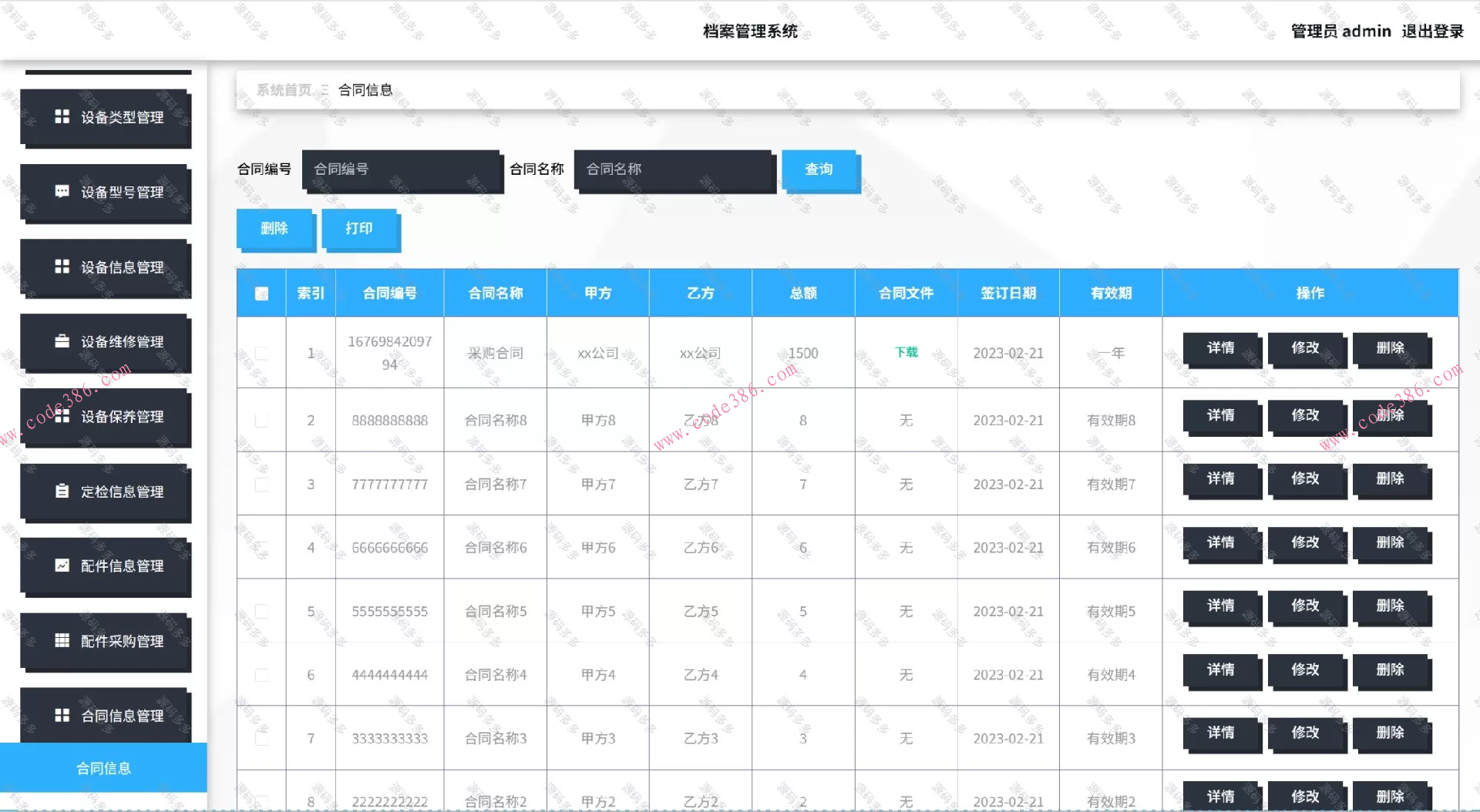Toggle the select-all checkbox in table header
Image resolution: width=1480 pixels, height=812 pixels.
click(261, 293)
